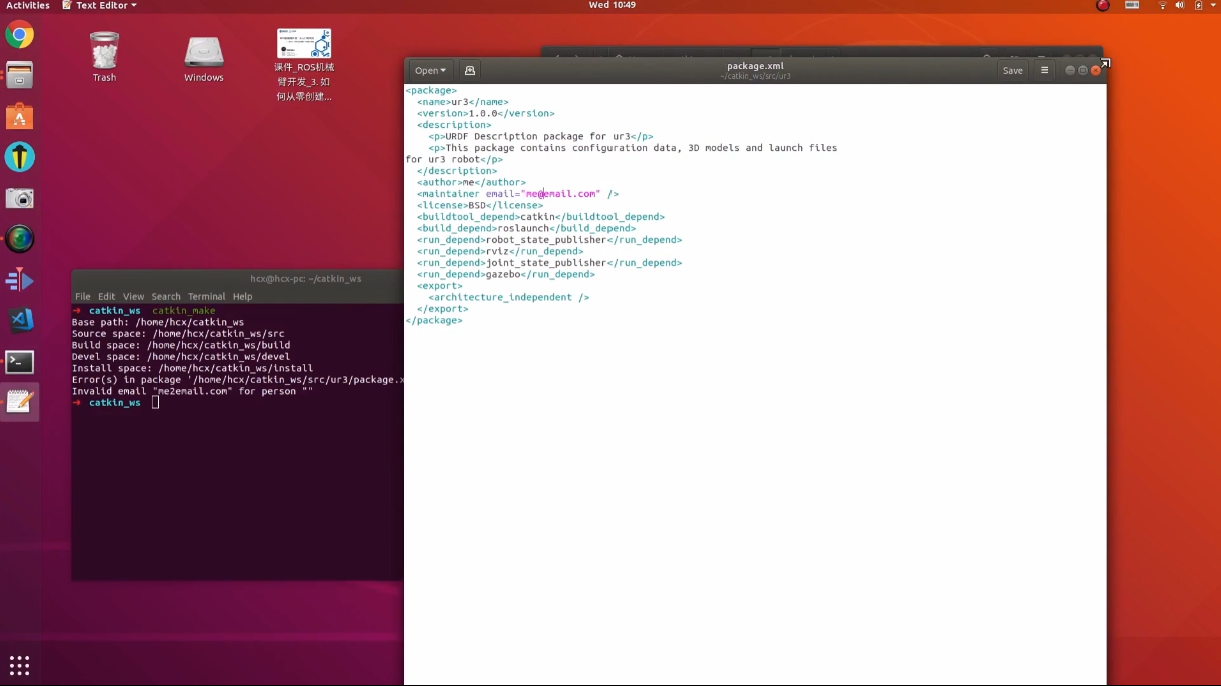
Task: Click the name ur3 line
Action: pyautogui.click(x=463, y=102)
